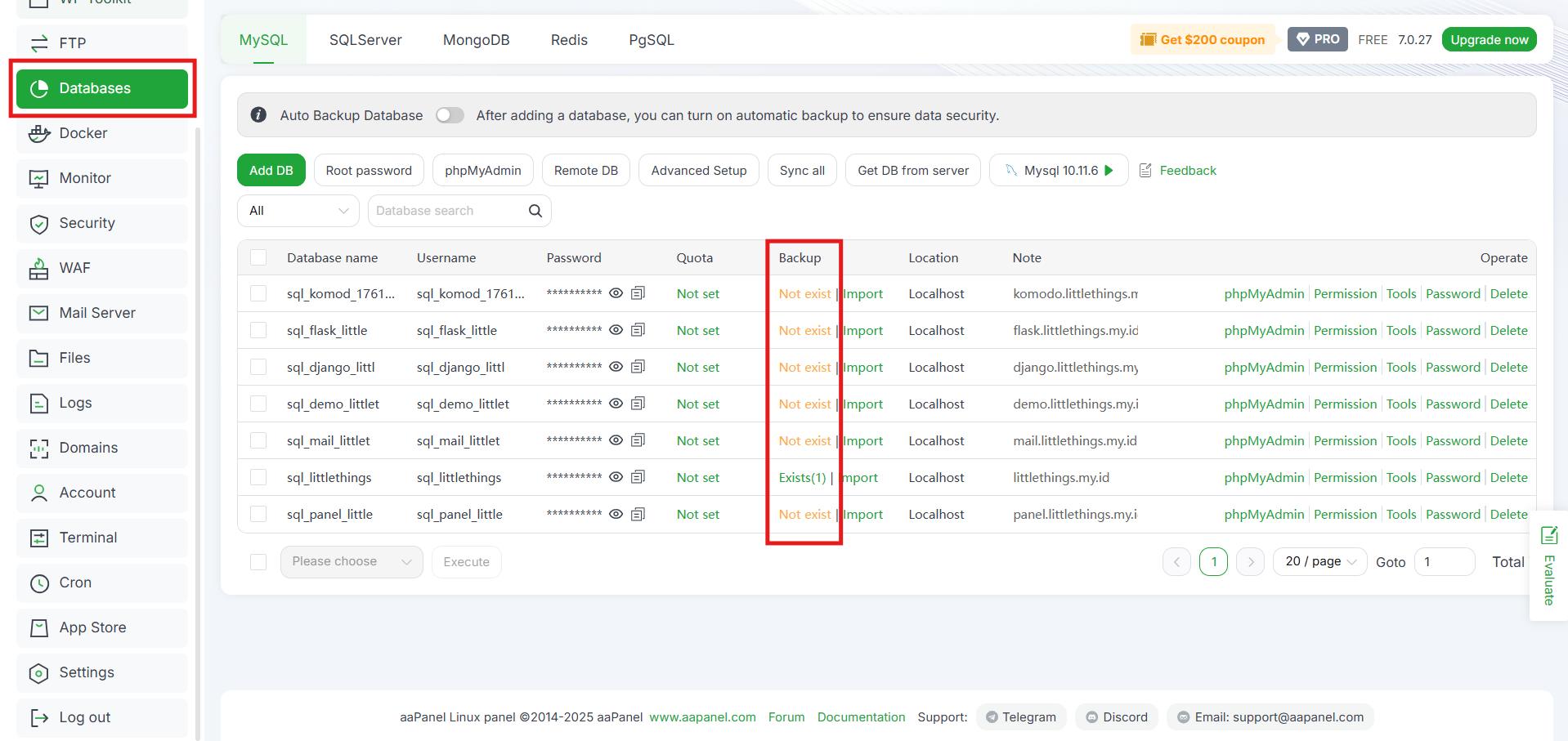Viewport: 1568px width, 741px height.
Task: Click the Security shield icon
Action: click(38, 223)
